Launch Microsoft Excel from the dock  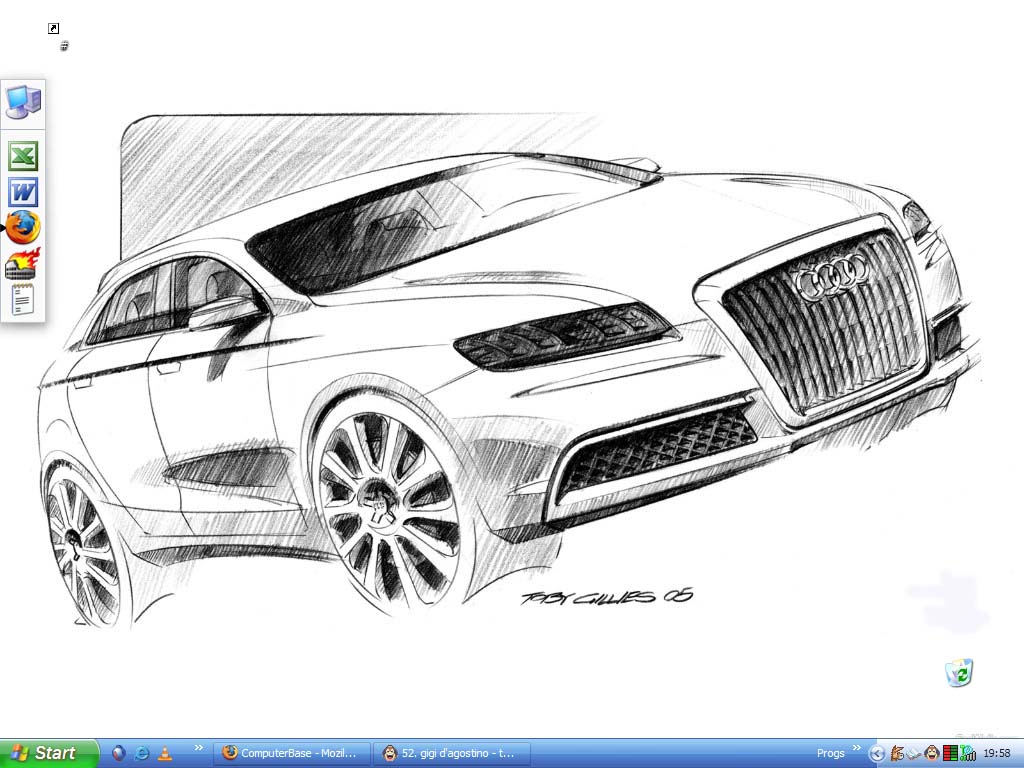[x=24, y=156]
